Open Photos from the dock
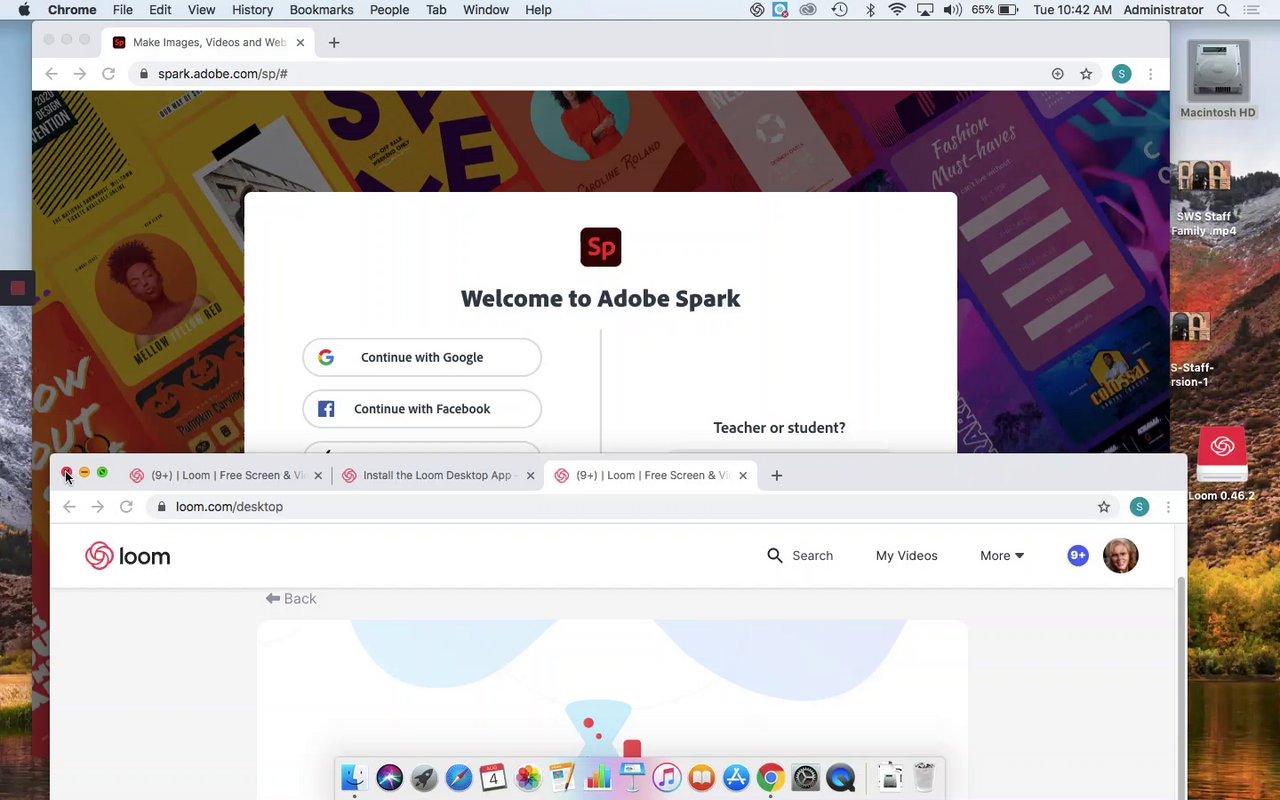 point(528,777)
